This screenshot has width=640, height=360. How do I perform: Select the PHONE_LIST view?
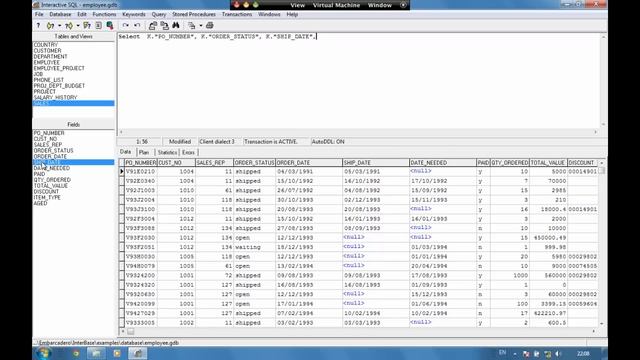point(49,80)
